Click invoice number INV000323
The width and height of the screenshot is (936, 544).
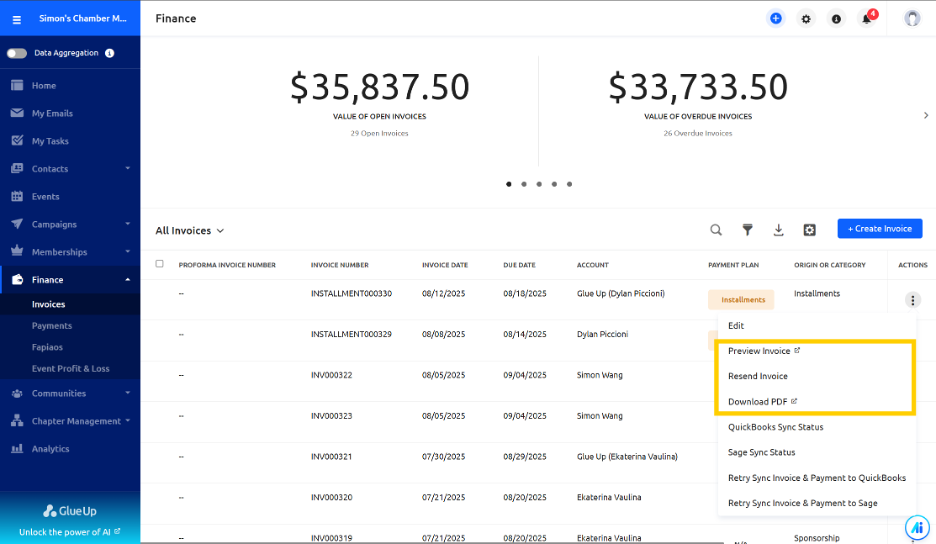[331, 416]
